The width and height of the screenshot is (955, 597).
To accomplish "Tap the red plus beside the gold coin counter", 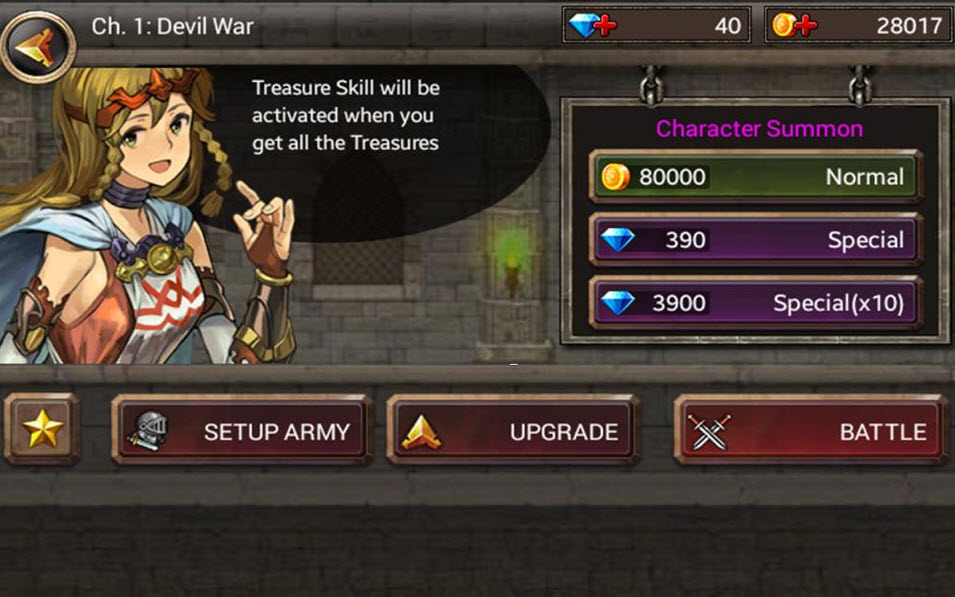I will [x=806, y=26].
